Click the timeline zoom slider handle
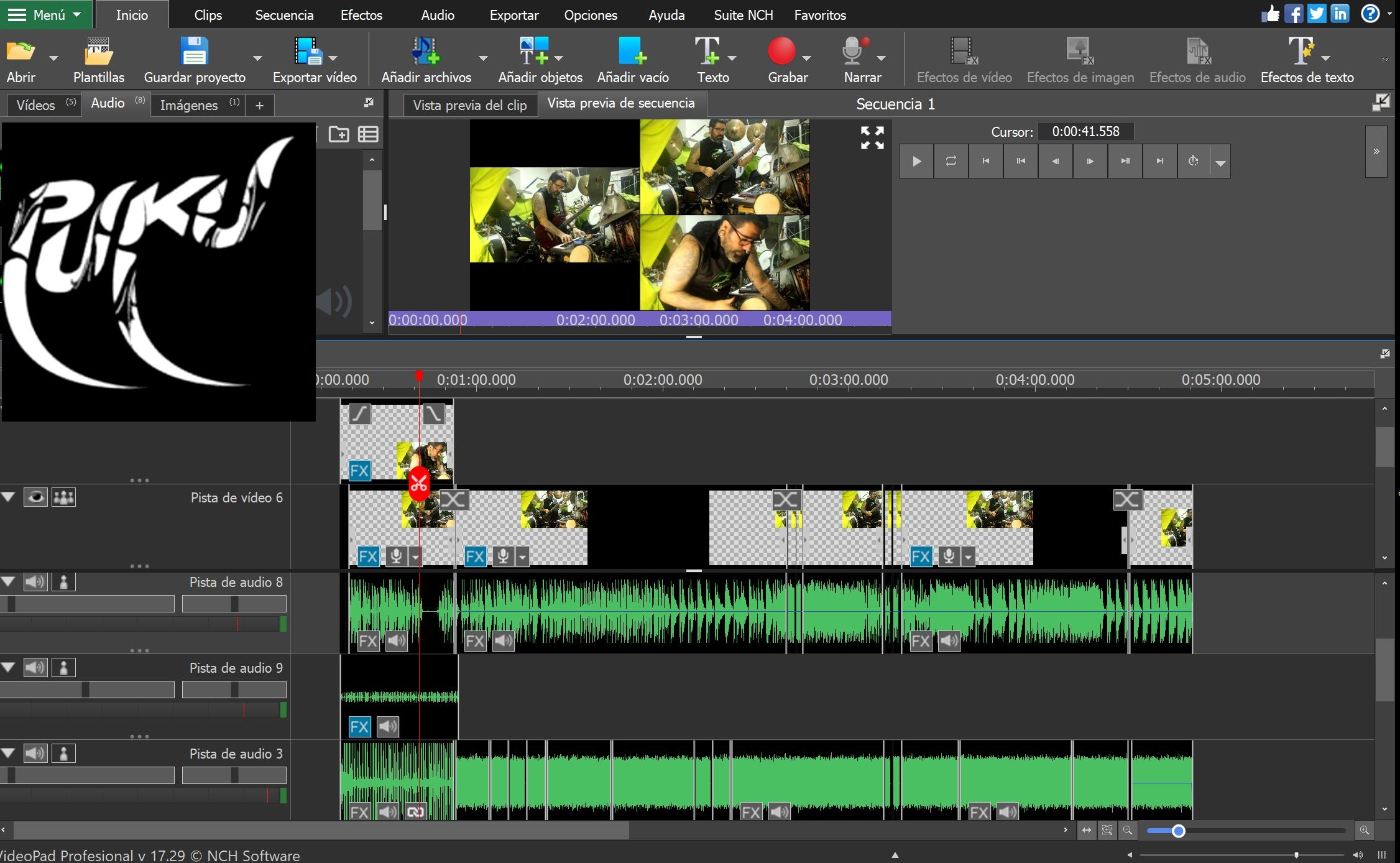 coord(1178,831)
